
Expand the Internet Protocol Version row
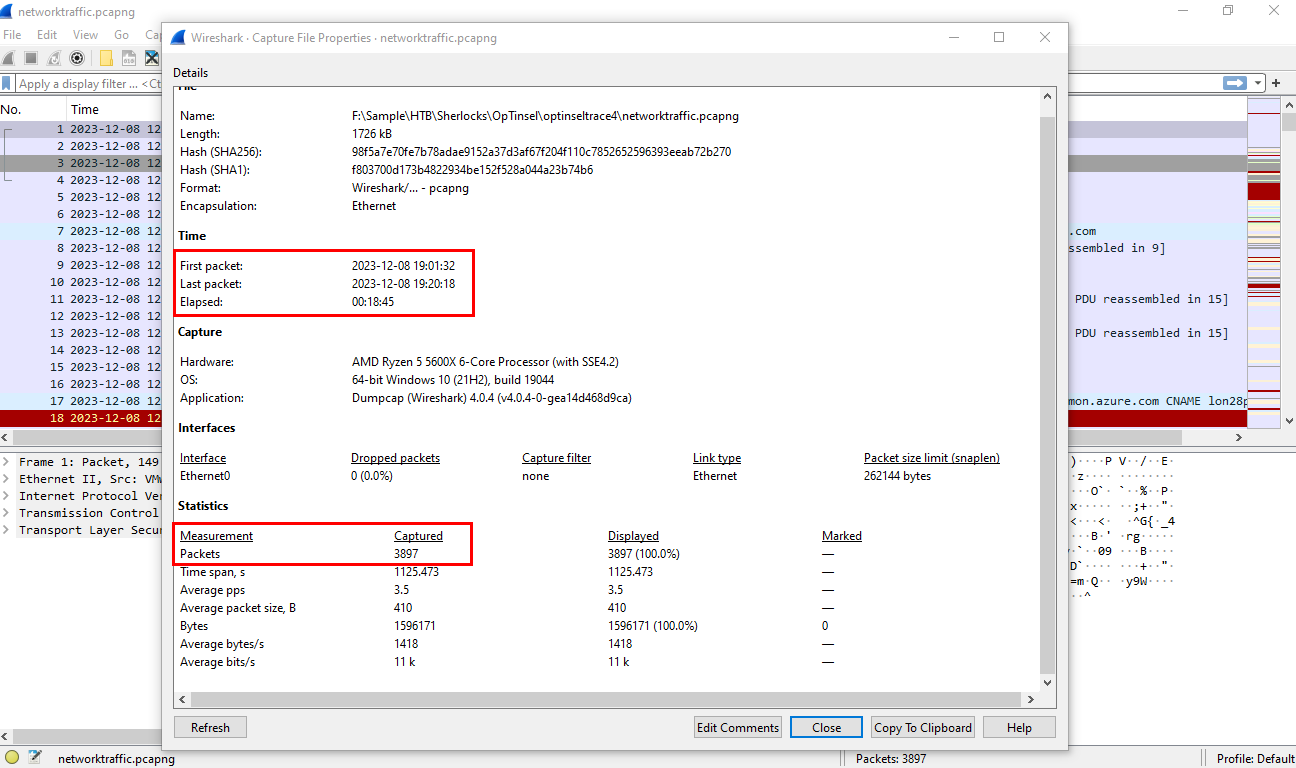tap(7, 496)
